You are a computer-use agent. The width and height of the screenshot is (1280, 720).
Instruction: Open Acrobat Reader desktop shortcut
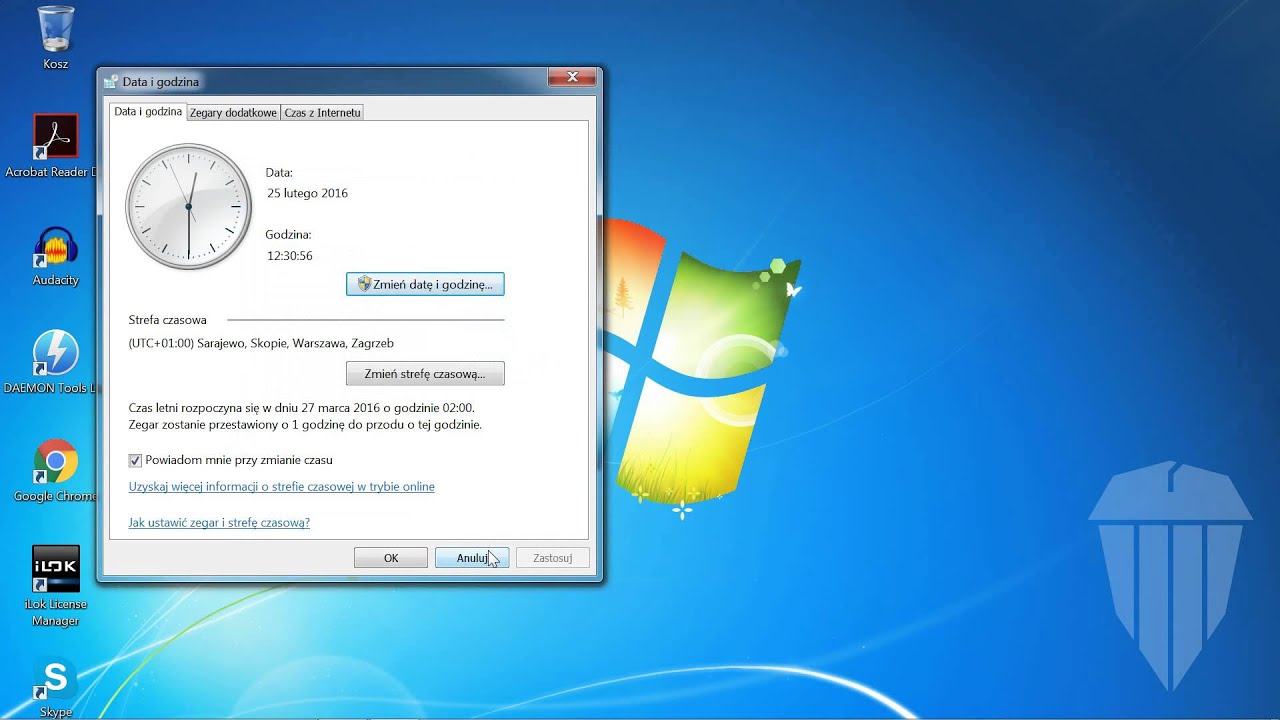tap(55, 146)
